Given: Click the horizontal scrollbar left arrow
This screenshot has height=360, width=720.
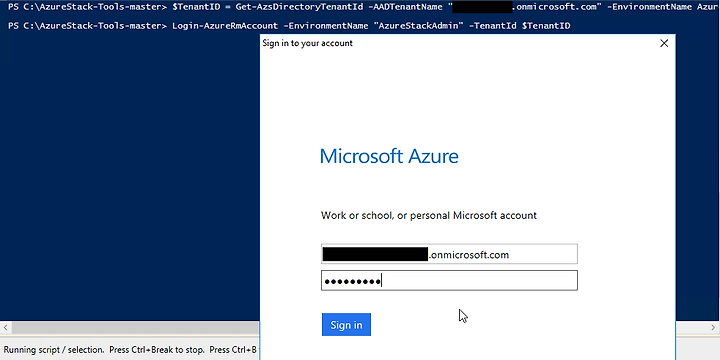Looking at the screenshot, I should [x=6, y=328].
